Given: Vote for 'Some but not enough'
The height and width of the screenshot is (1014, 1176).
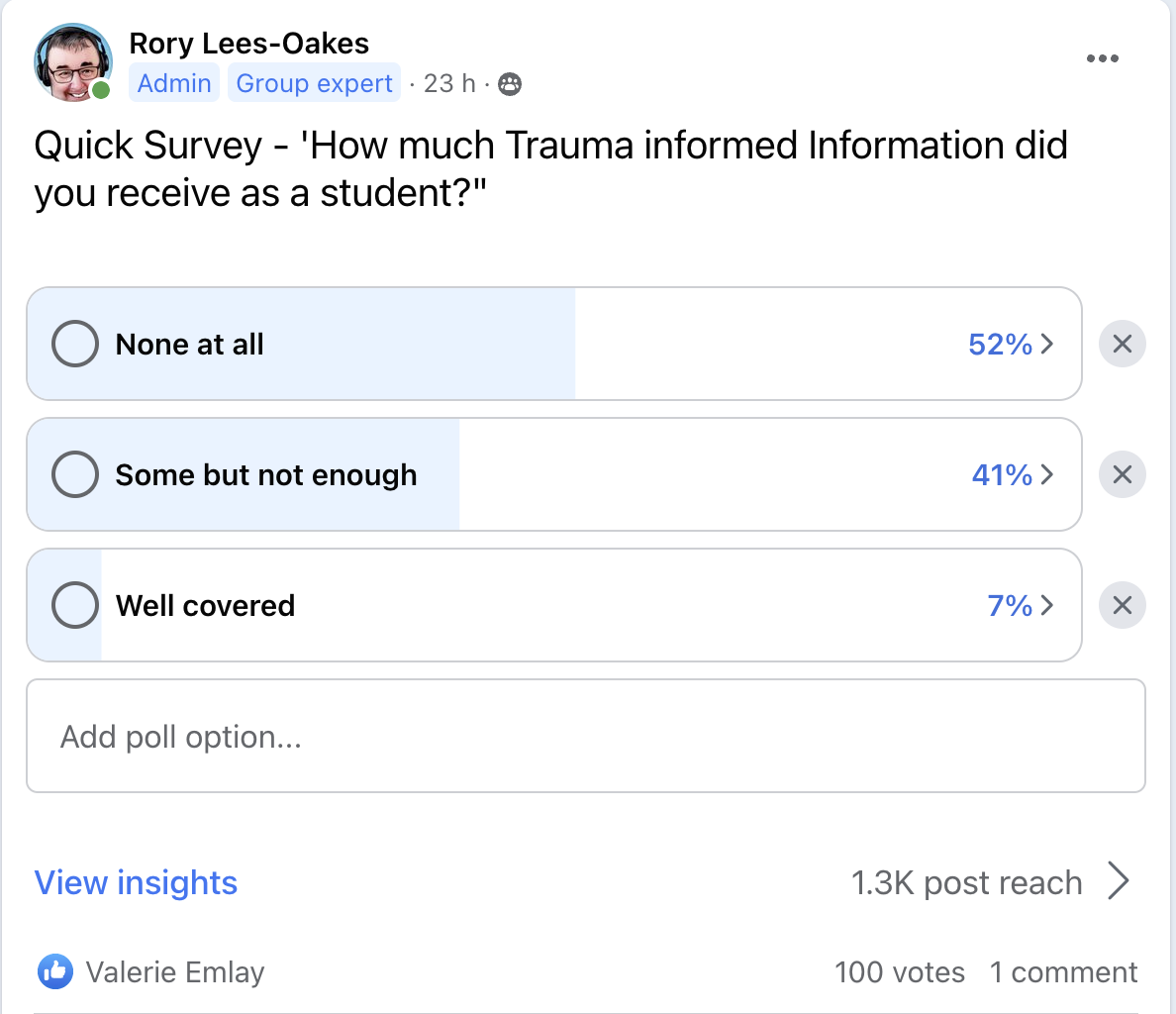Looking at the screenshot, I should click(x=75, y=475).
